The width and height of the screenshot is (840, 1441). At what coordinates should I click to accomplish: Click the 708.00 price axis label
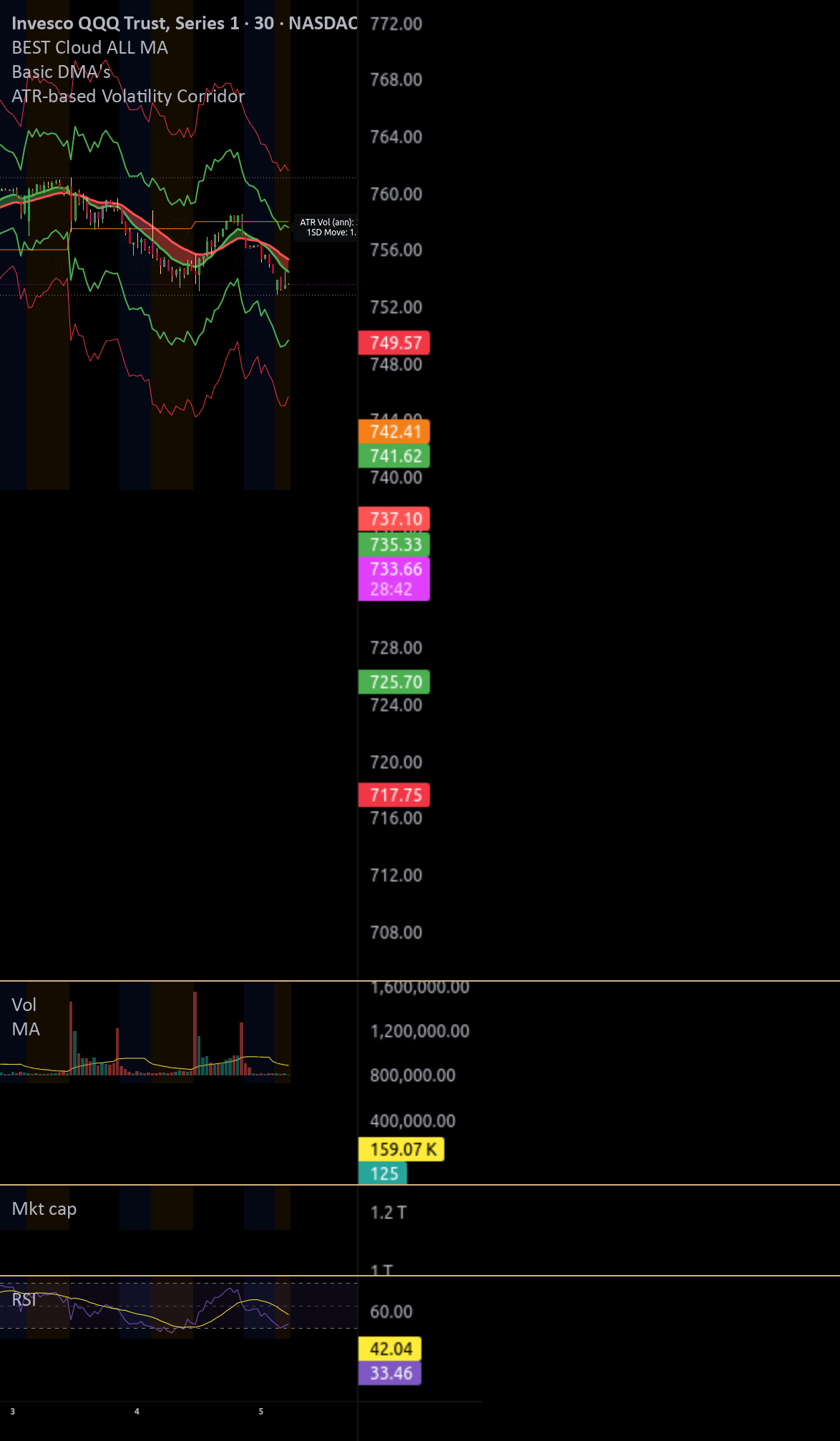click(396, 932)
